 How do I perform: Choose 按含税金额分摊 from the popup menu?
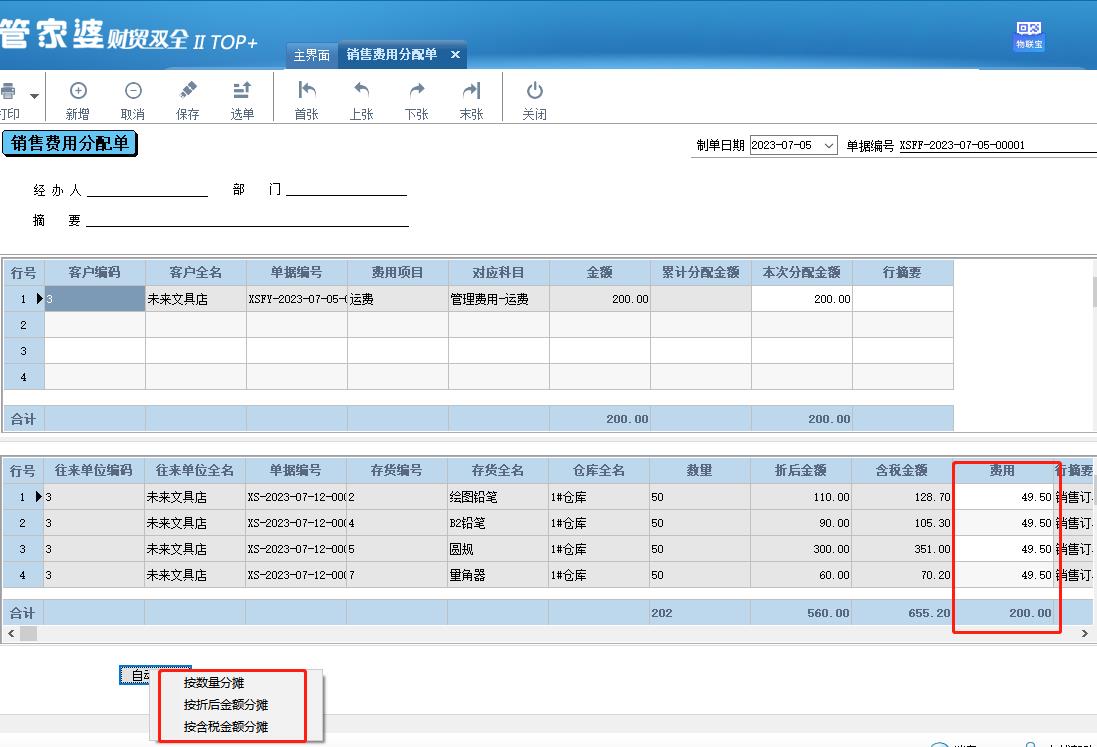226,727
